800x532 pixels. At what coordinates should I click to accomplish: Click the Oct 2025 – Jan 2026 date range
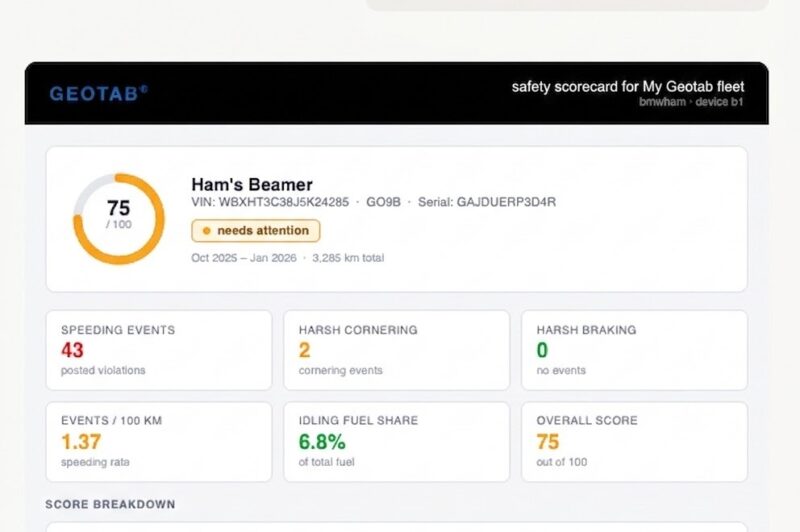click(244, 258)
